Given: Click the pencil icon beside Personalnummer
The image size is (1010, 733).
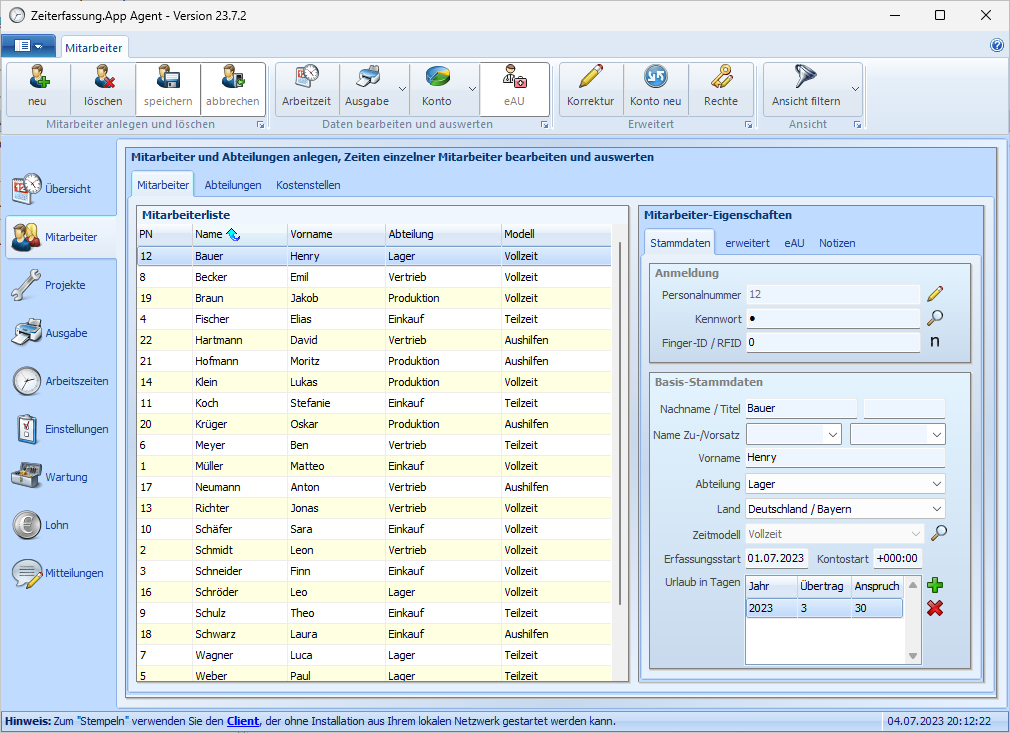Looking at the screenshot, I should 935,294.
